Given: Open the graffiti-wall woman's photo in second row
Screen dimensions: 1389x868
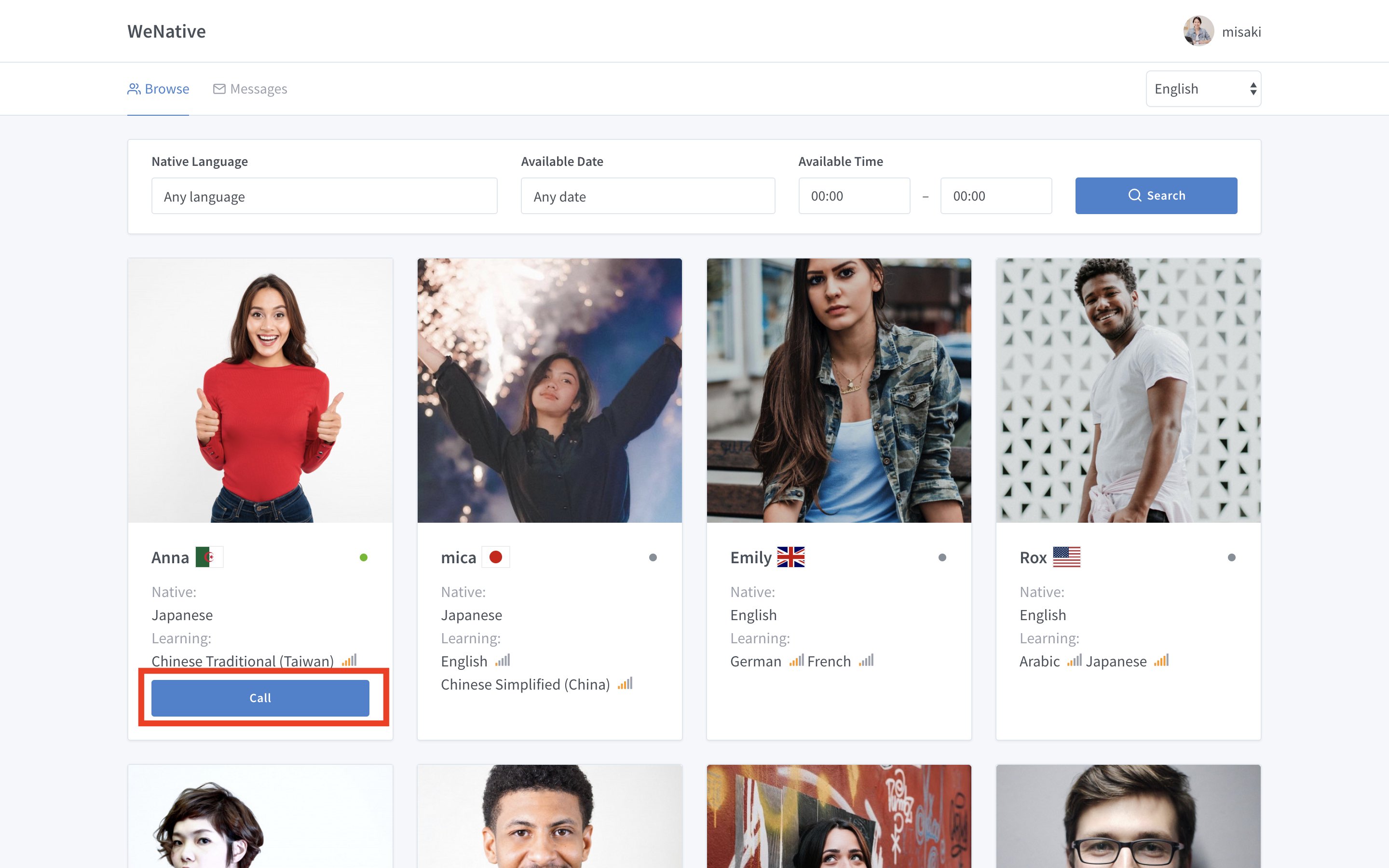Looking at the screenshot, I should pos(839,816).
